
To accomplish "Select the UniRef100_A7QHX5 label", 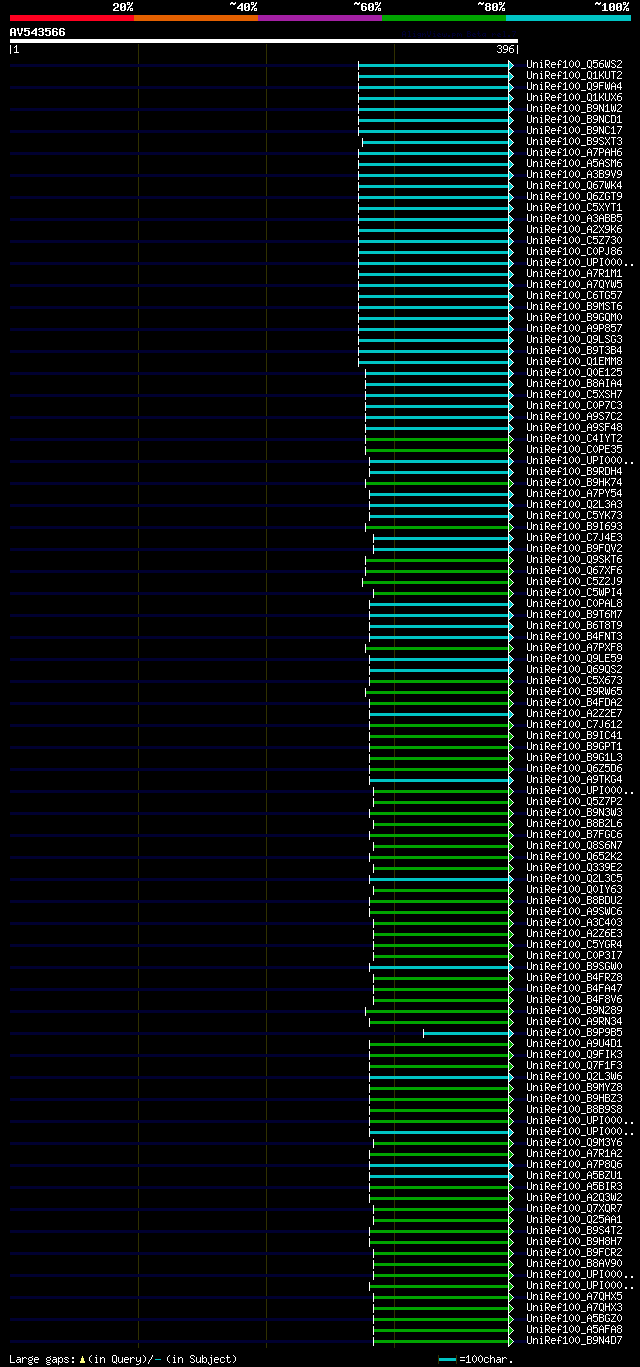I will click(x=574, y=1296).
